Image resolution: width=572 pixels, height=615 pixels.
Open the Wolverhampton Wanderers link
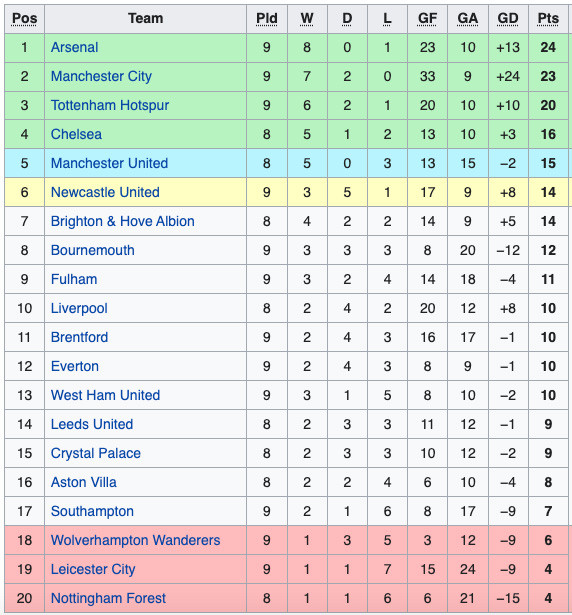[x=135, y=540]
